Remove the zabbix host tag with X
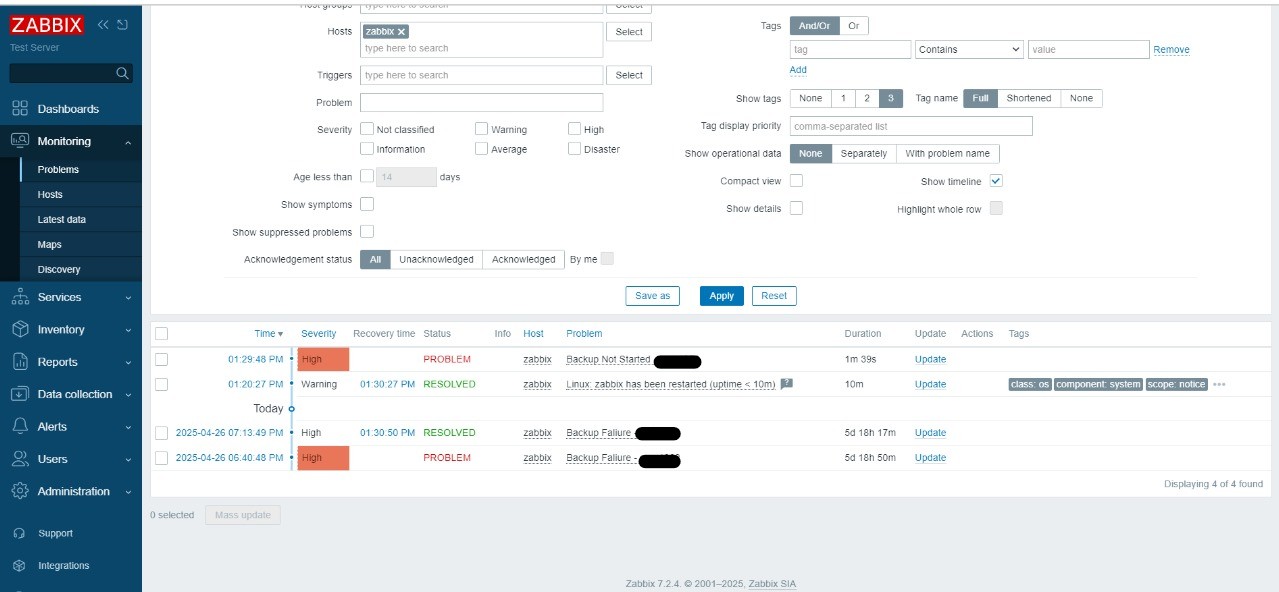This screenshot has height=592, width=1279. tap(402, 32)
